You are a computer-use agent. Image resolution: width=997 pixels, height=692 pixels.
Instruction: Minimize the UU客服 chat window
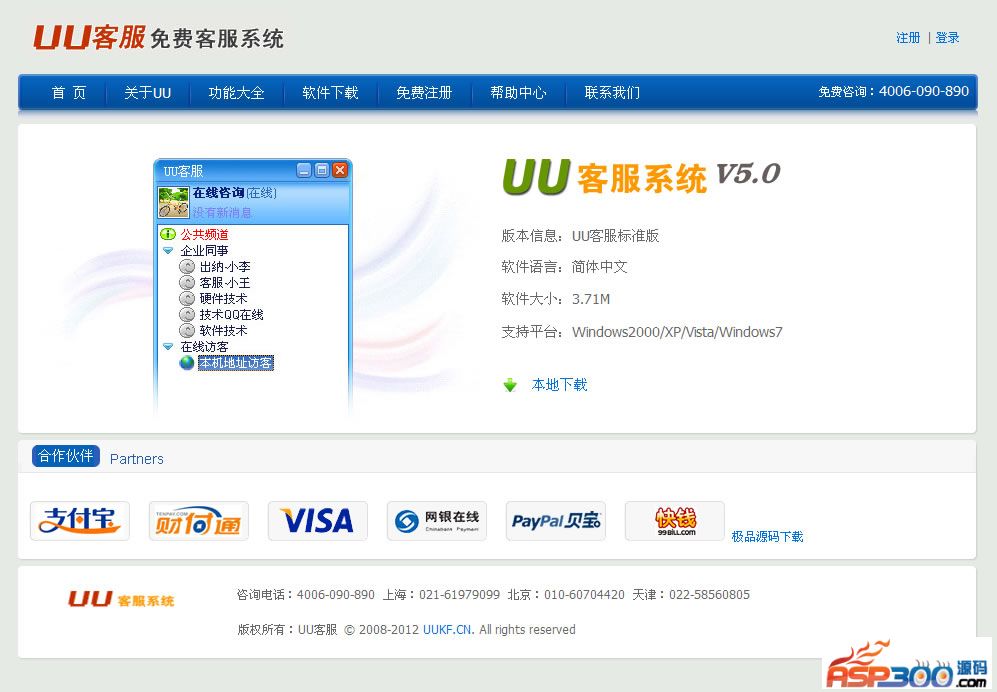coord(305,170)
